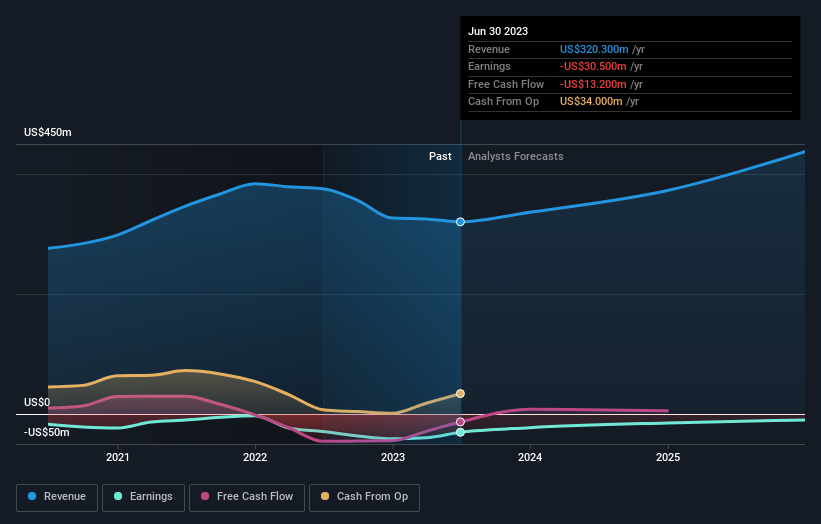Image resolution: width=821 pixels, height=524 pixels.
Task: Click the US$34.000m cash from op value
Action: click(591, 102)
